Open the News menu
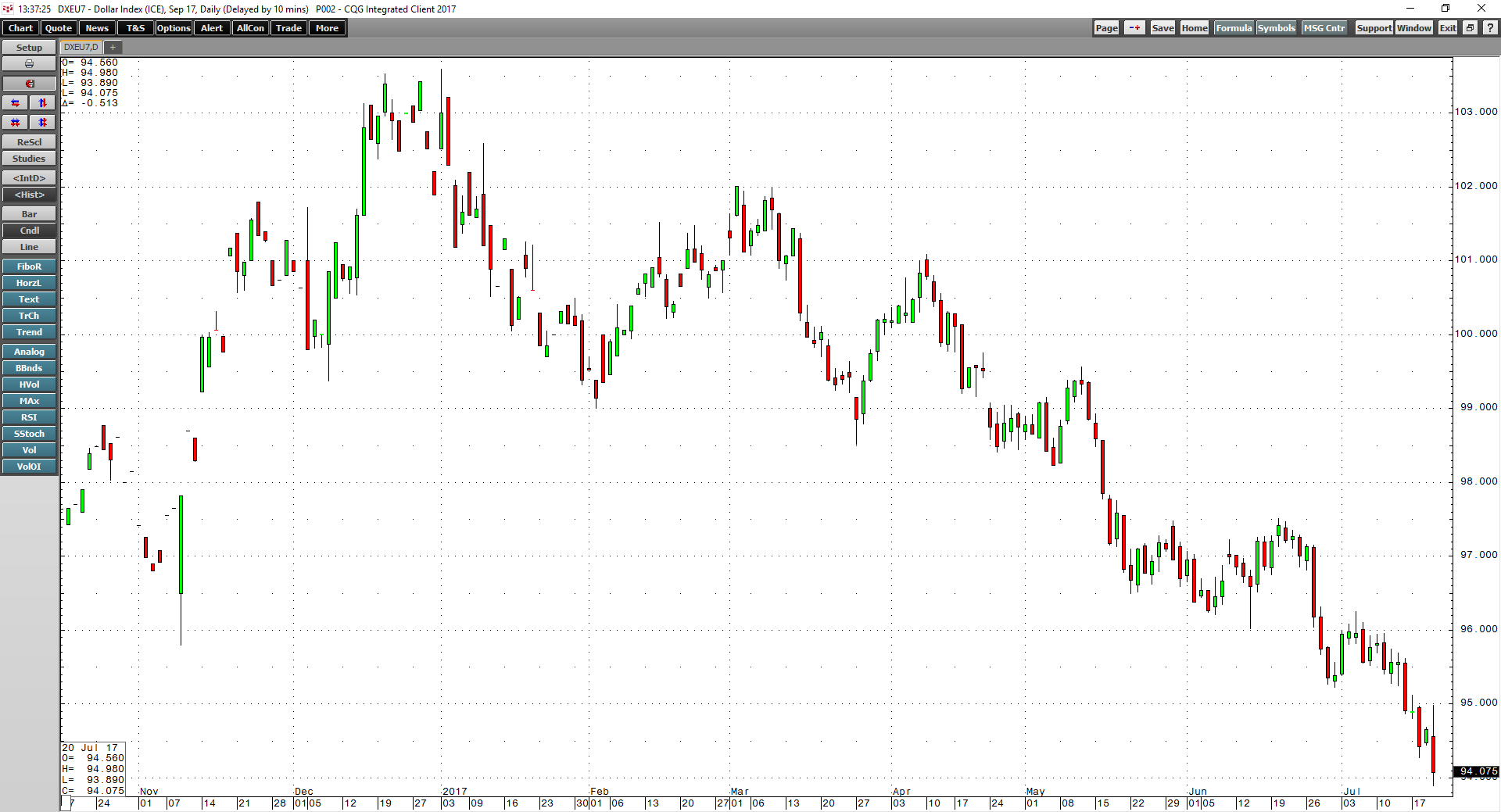This screenshot has width=1501, height=812. coord(97,28)
